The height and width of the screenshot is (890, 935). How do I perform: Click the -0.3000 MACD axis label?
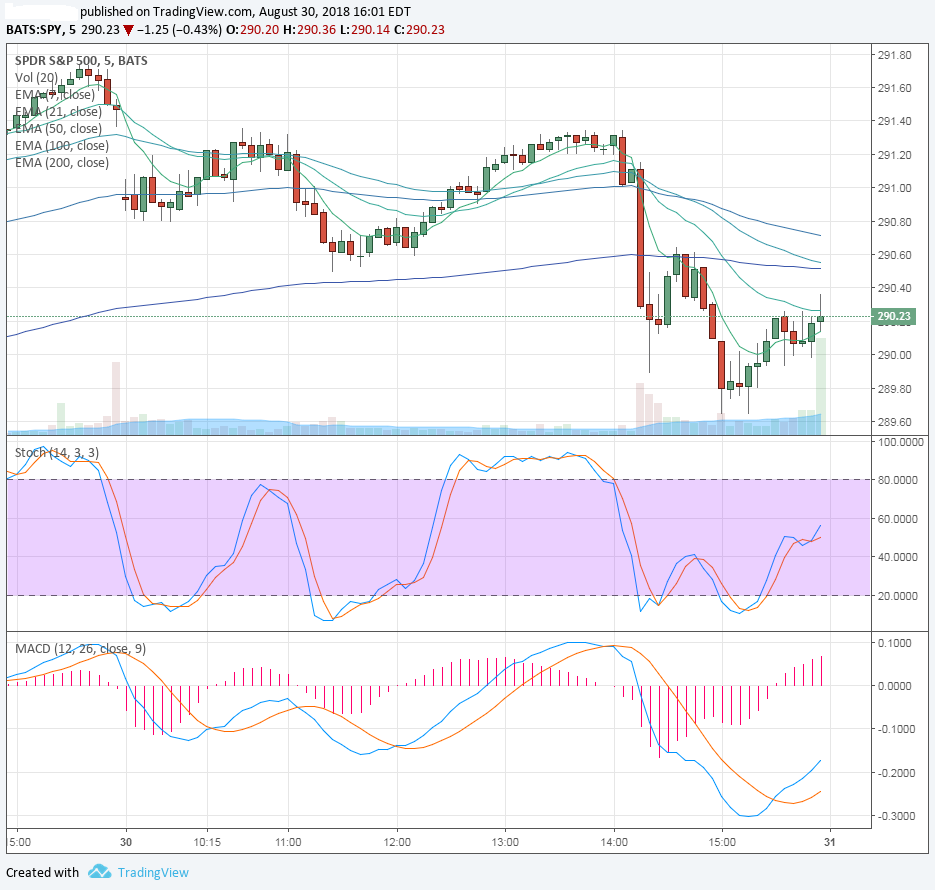click(x=894, y=816)
